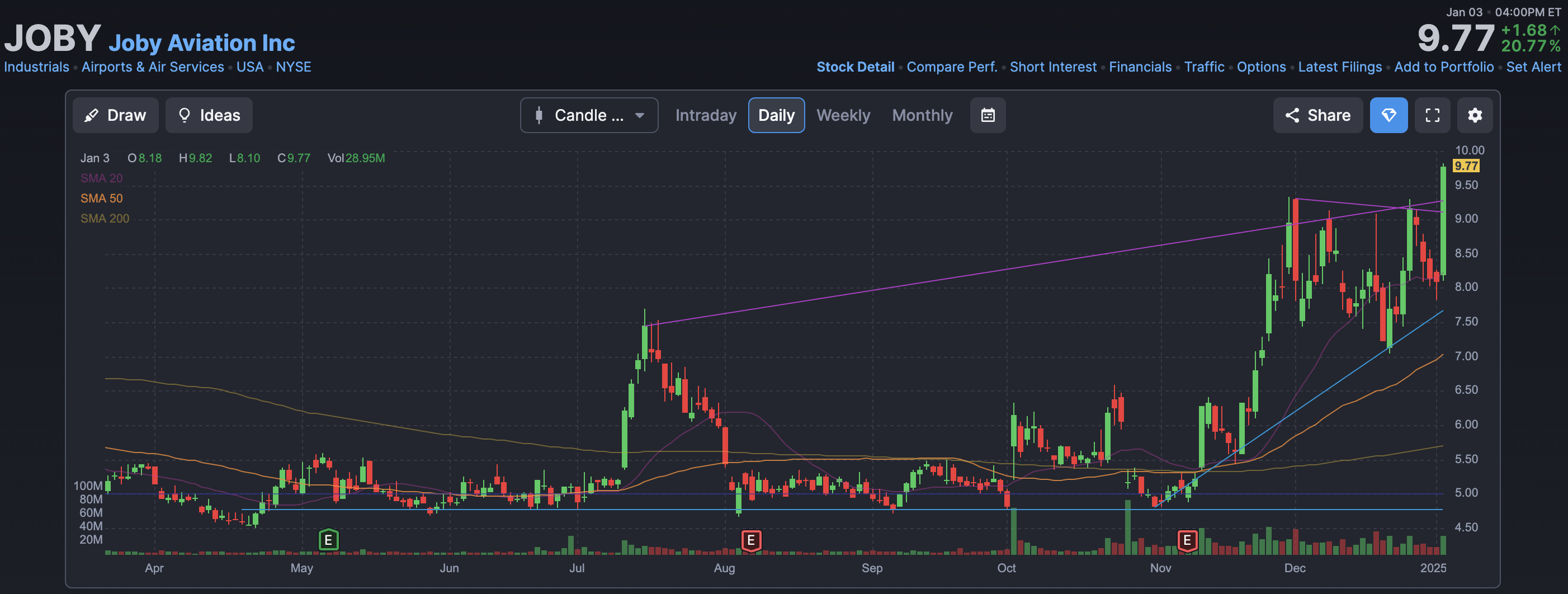Click the +1.68 price change value
Viewport: 1568px width, 594px height.
point(1529,30)
